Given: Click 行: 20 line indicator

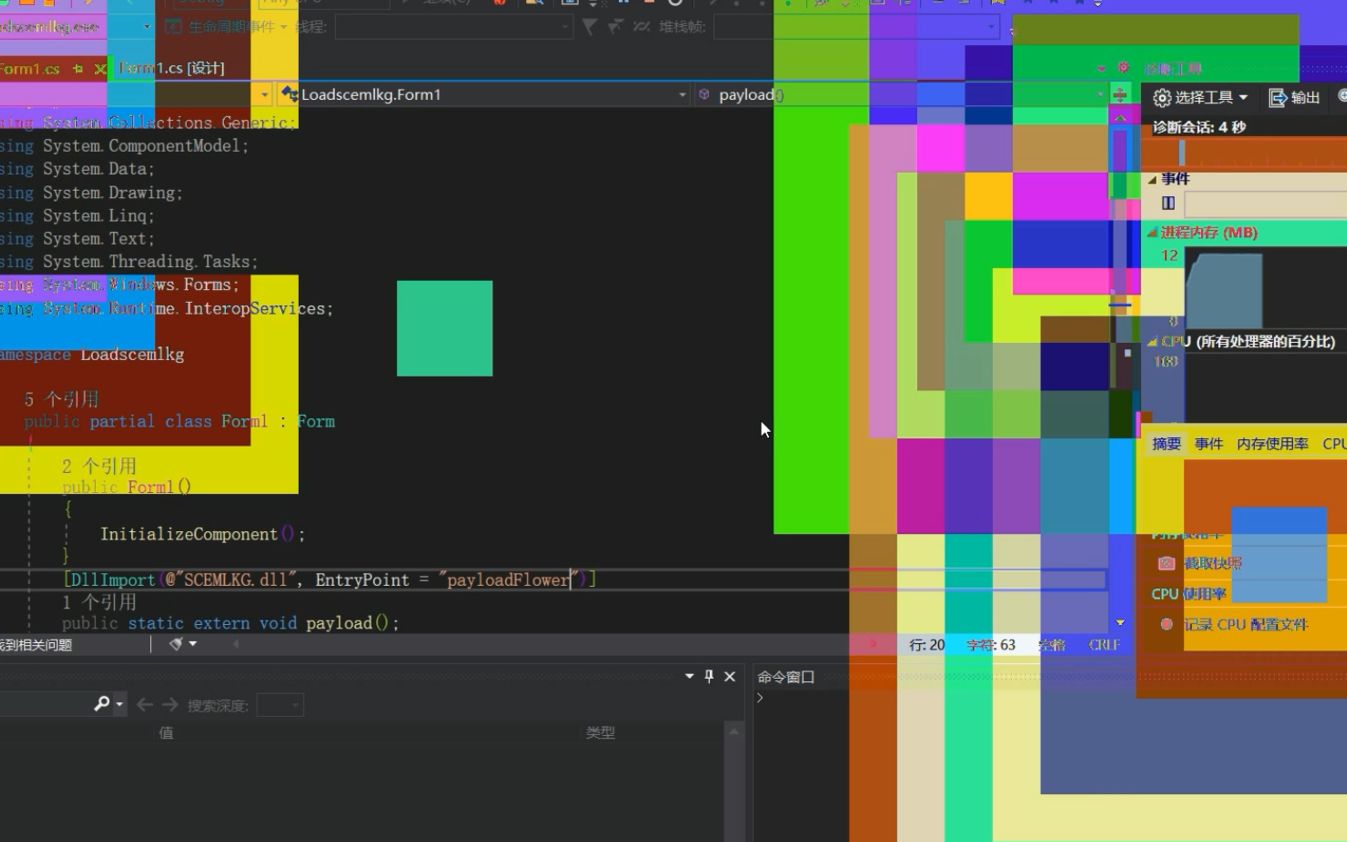Looking at the screenshot, I should coord(927,645).
